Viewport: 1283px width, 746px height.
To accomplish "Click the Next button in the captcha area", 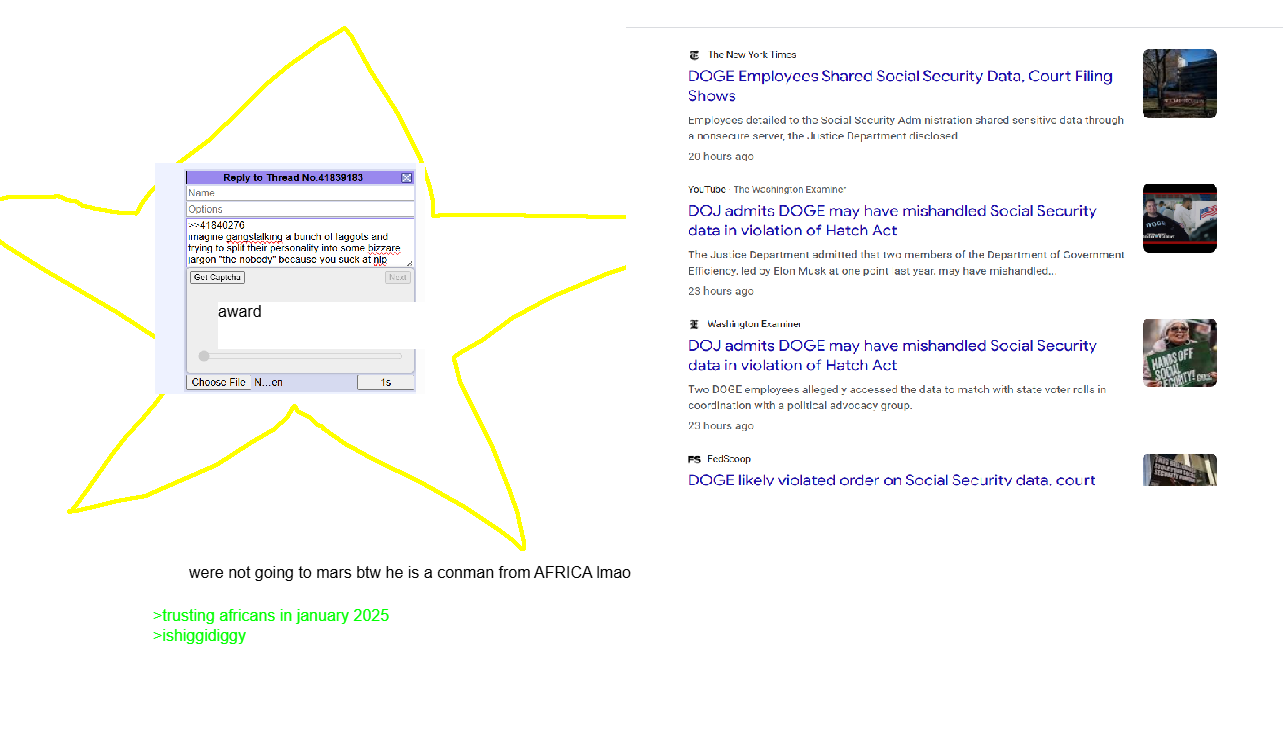I will coord(398,277).
